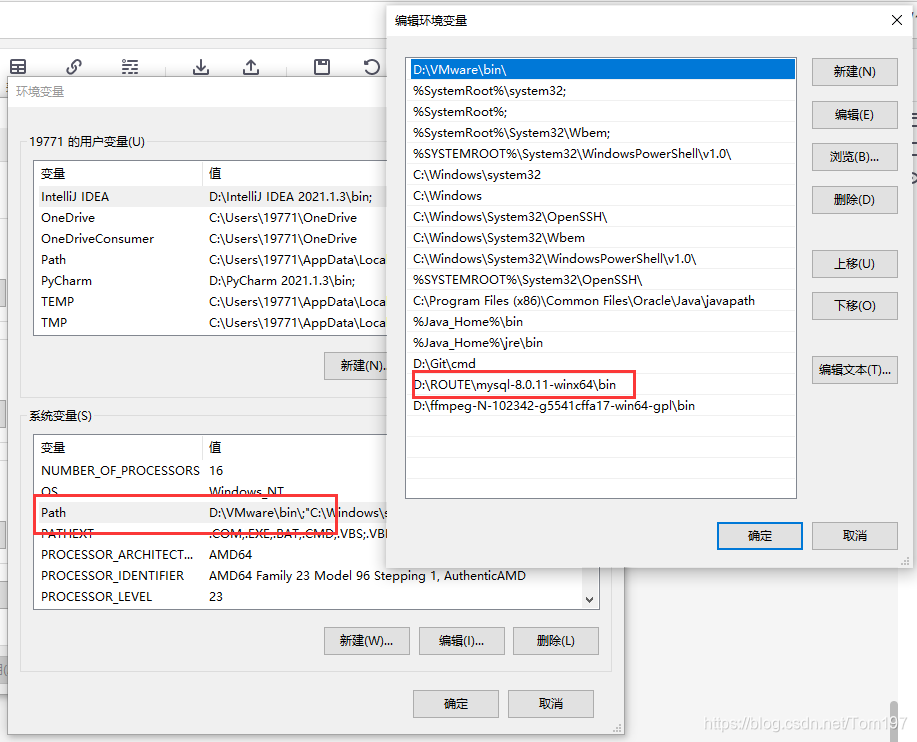
Task: Click the 浏览(B)... button
Action: 854,157
